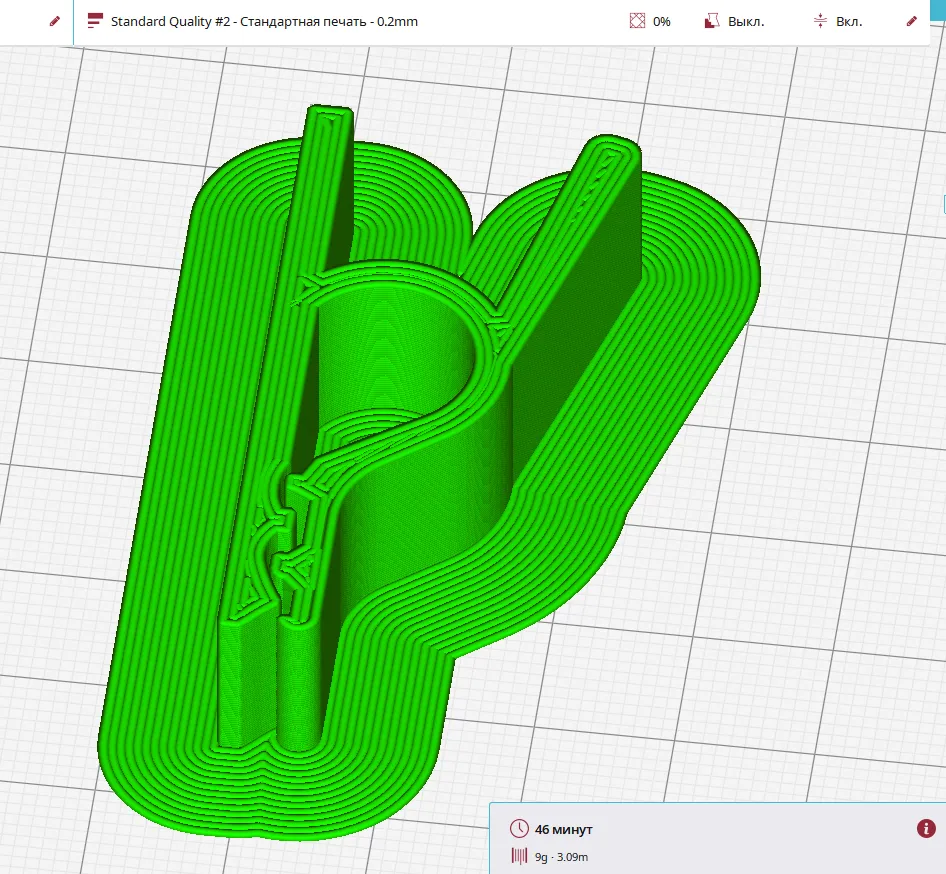This screenshot has width=946, height=874.
Task: Open the infill setting showing 0%
Action: tap(661, 21)
